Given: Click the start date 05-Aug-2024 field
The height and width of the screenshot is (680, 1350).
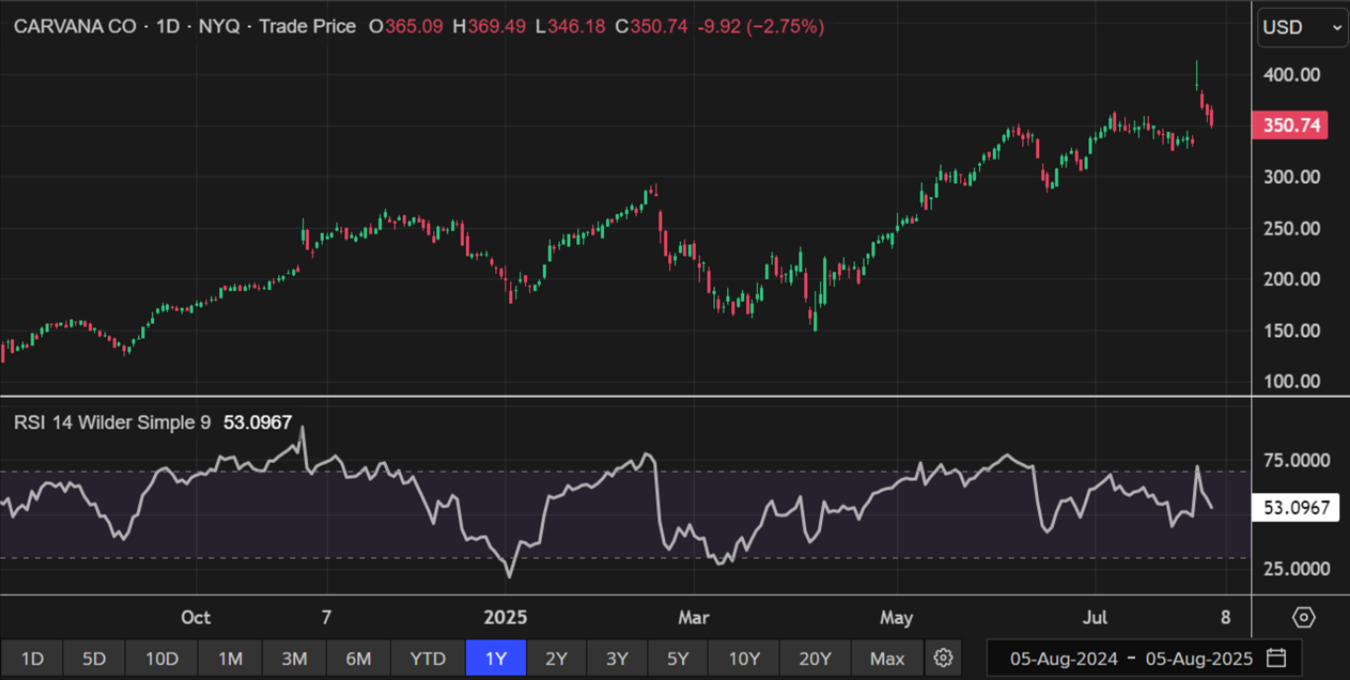Looking at the screenshot, I should [x=1062, y=658].
